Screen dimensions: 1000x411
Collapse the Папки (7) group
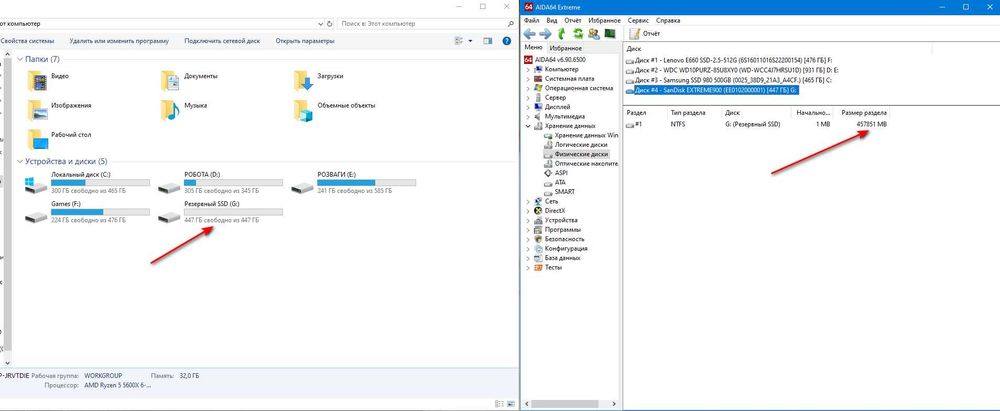pos(19,59)
